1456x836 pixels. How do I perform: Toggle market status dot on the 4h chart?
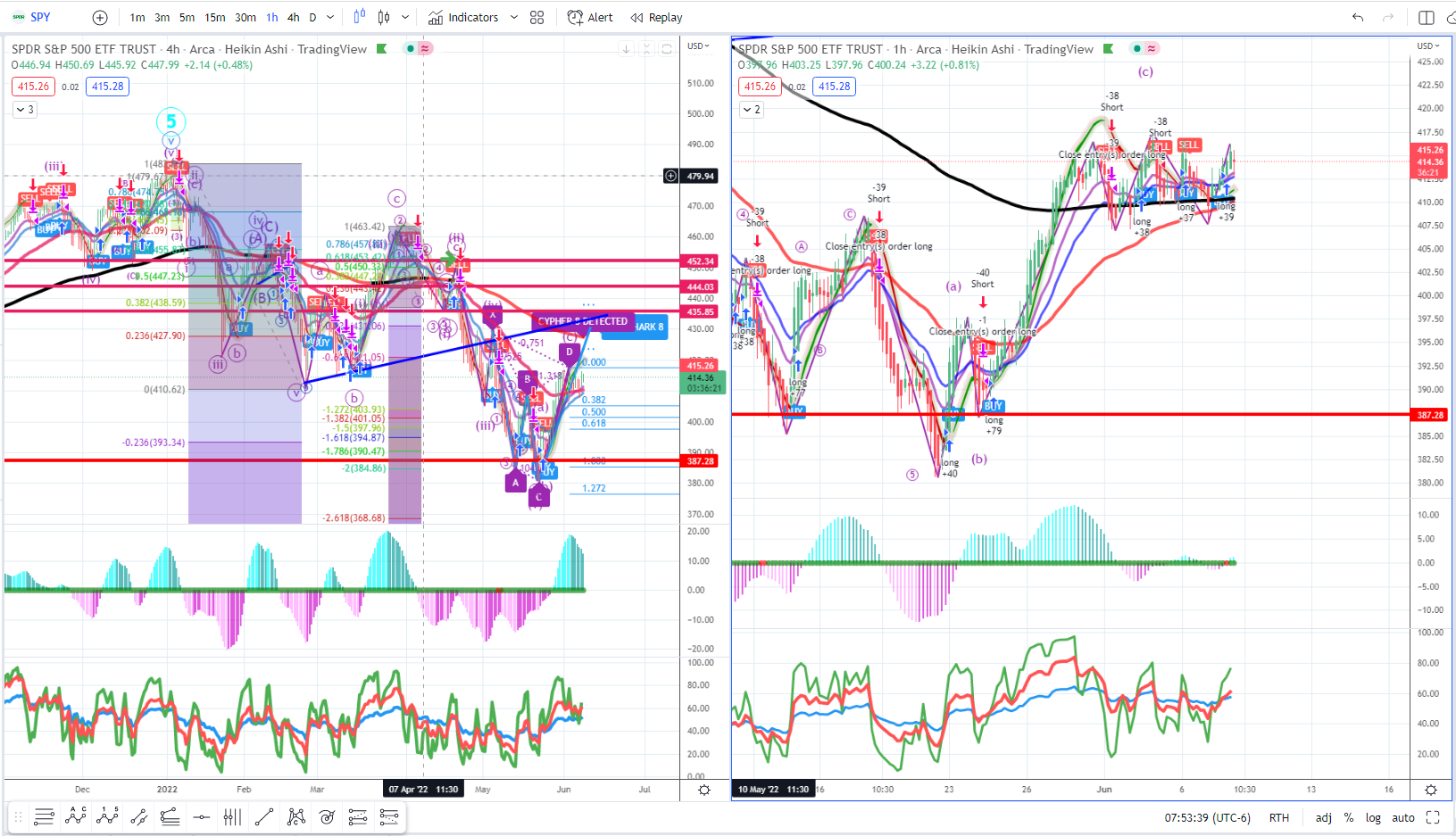point(411,48)
